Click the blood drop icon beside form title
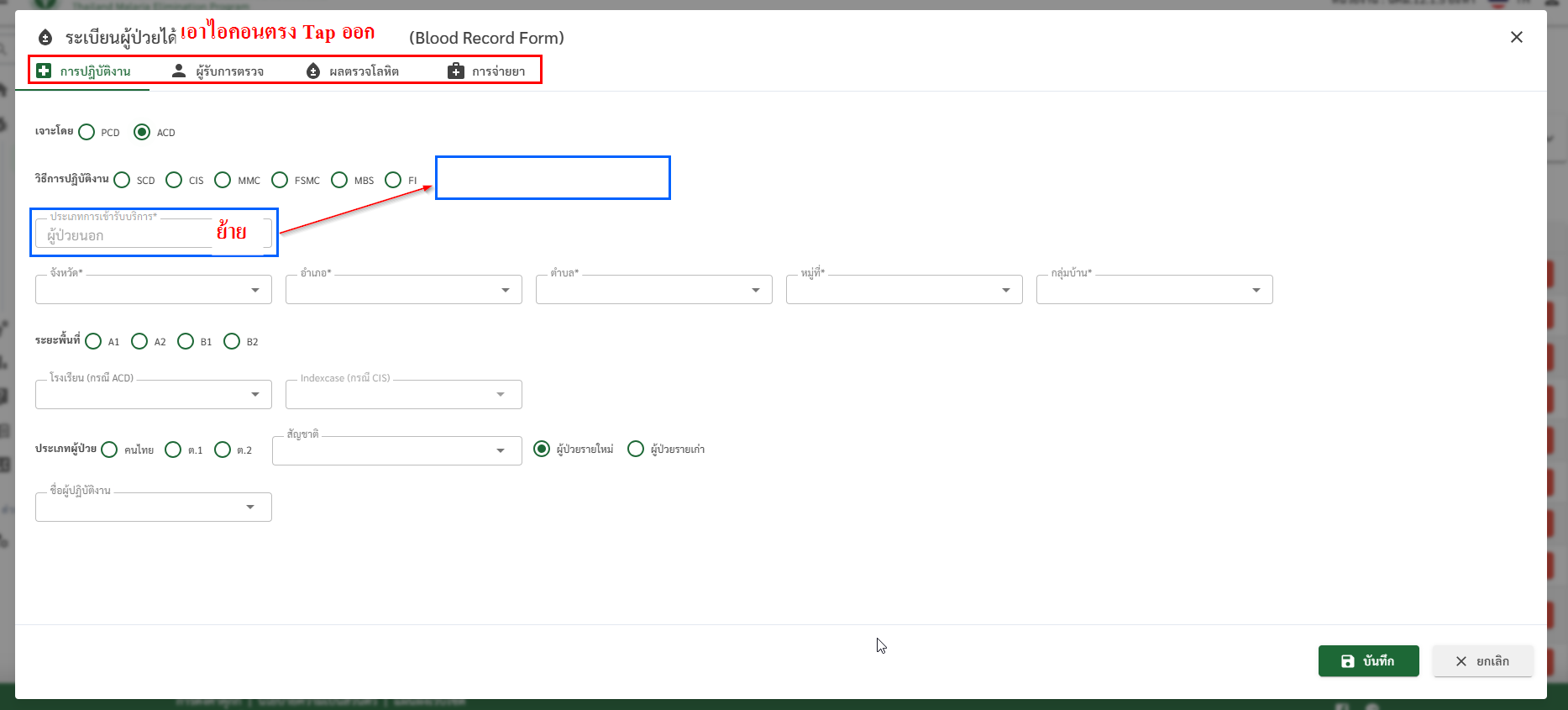 (x=45, y=38)
